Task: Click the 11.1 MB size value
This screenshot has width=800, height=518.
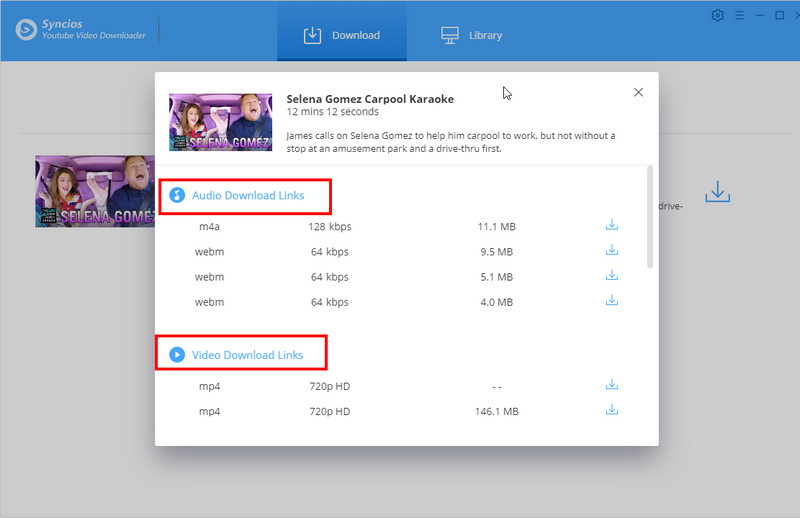Action: tap(496, 227)
